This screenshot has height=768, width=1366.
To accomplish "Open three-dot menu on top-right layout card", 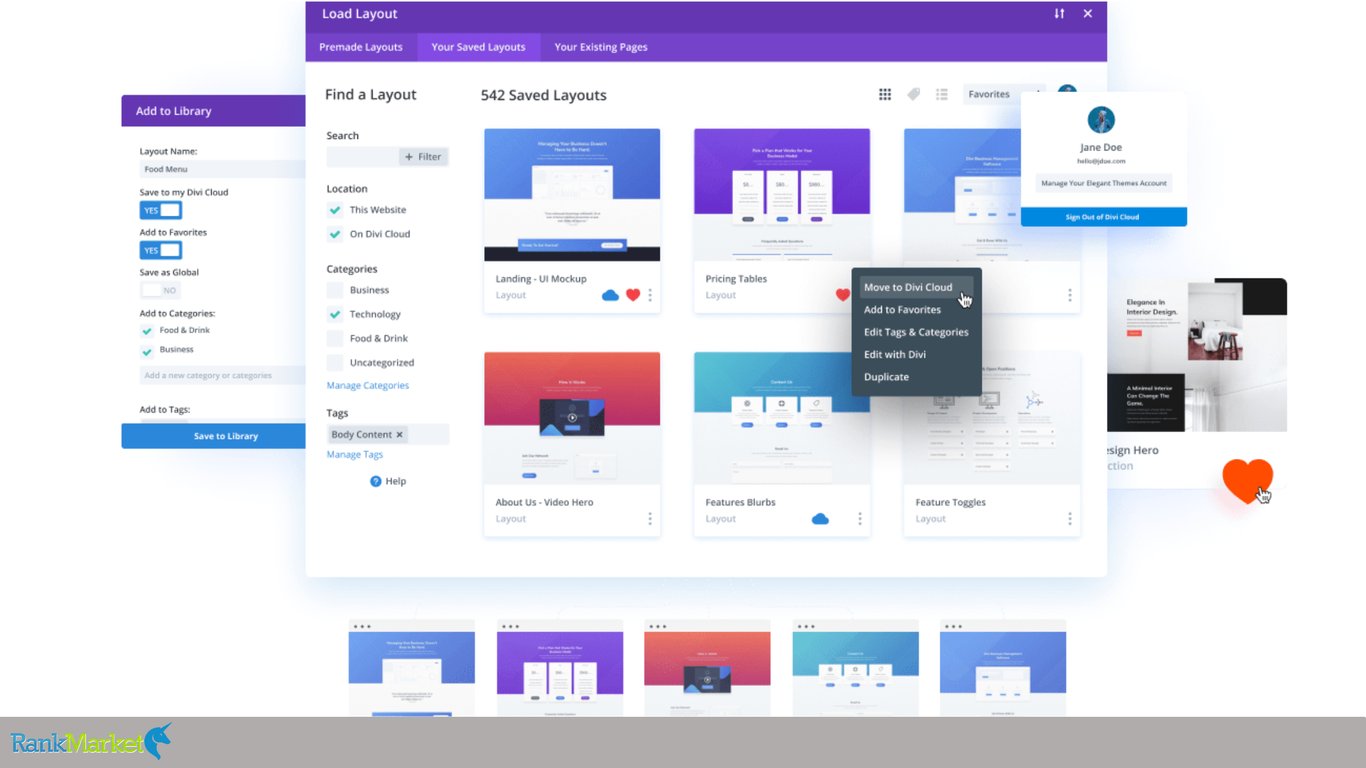I will pos(1070,295).
